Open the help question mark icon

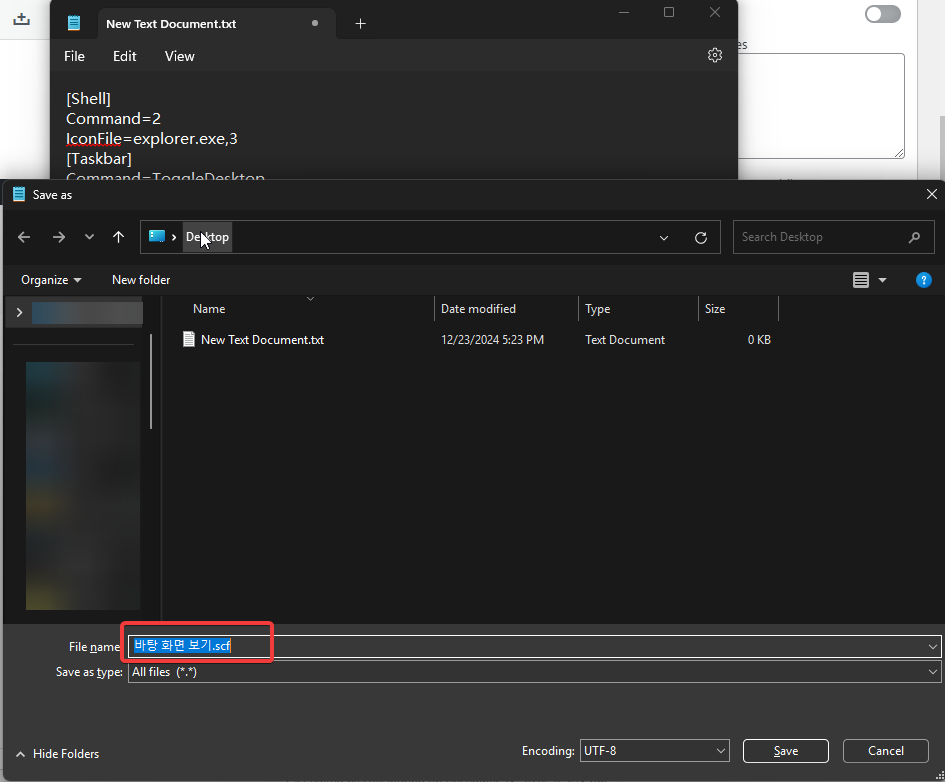click(x=924, y=280)
